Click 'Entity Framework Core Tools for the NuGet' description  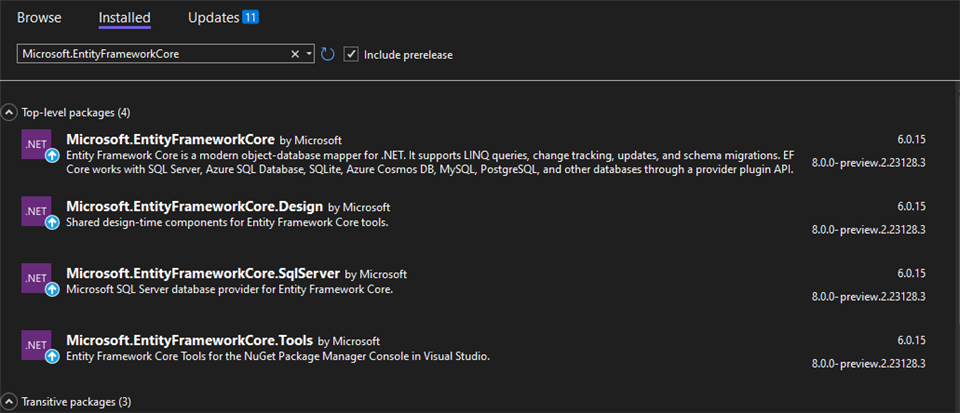[279, 356]
